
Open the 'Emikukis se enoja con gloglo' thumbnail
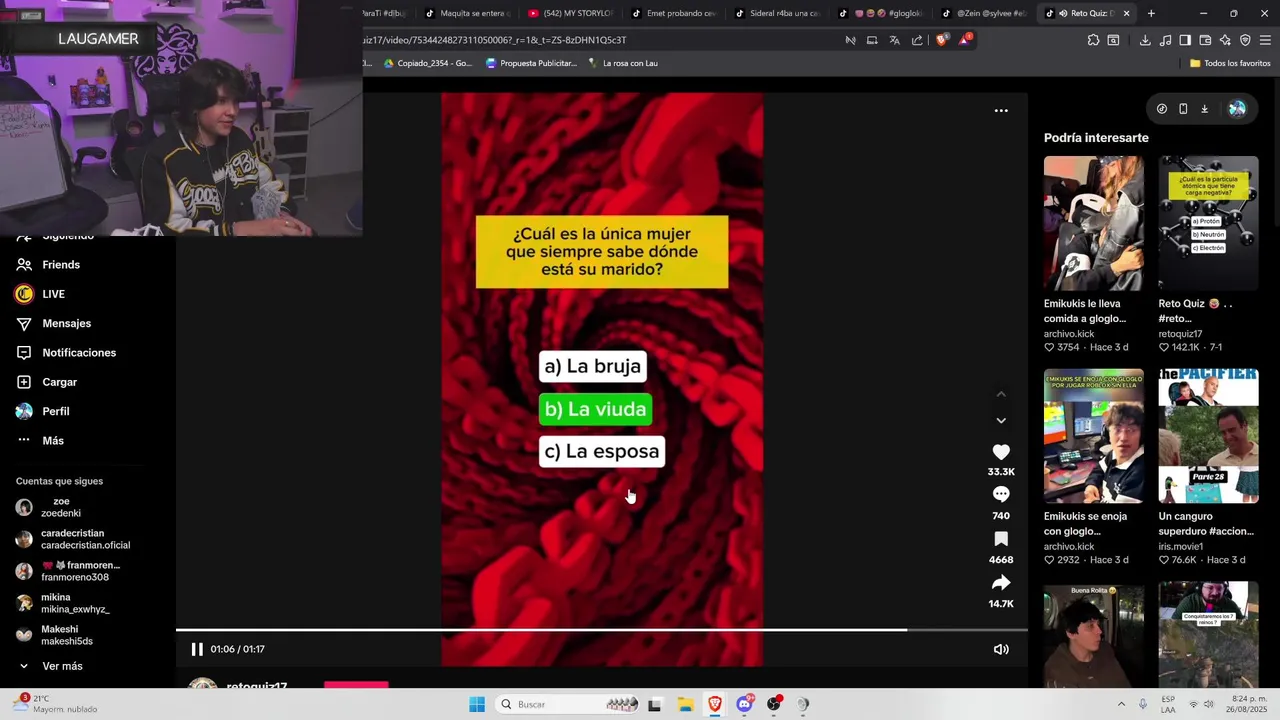(x=1093, y=436)
